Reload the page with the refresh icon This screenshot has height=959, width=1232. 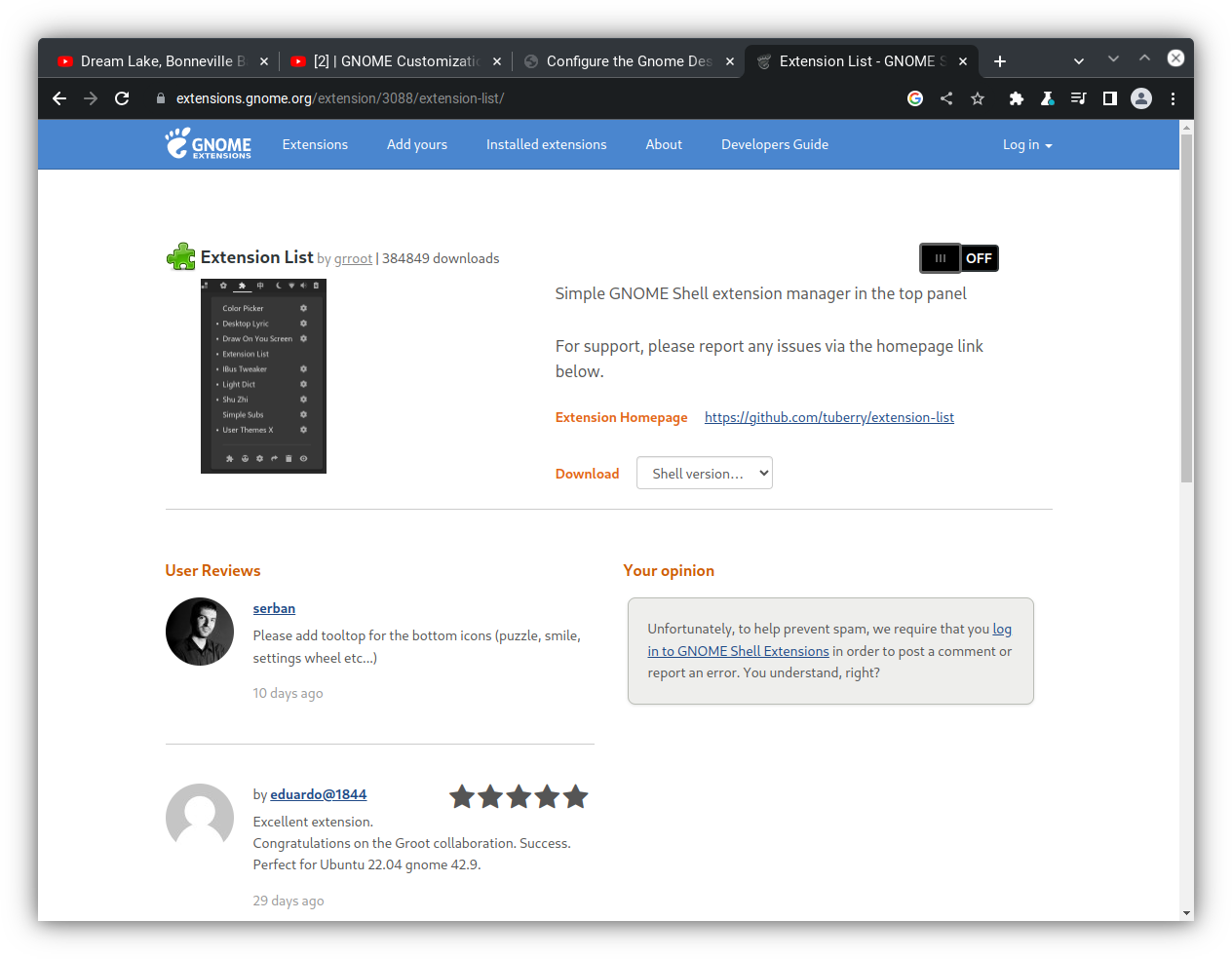[x=122, y=98]
